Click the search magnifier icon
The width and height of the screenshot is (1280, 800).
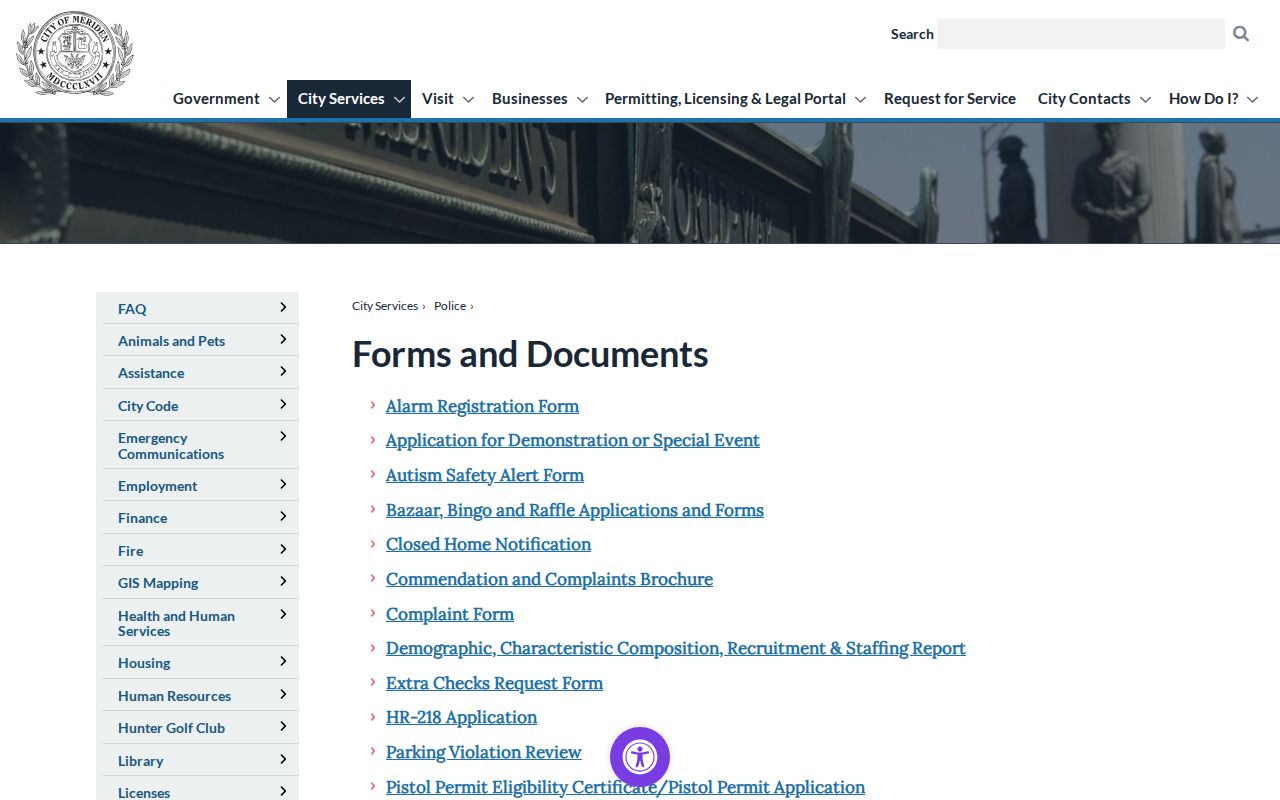pyautogui.click(x=1241, y=34)
